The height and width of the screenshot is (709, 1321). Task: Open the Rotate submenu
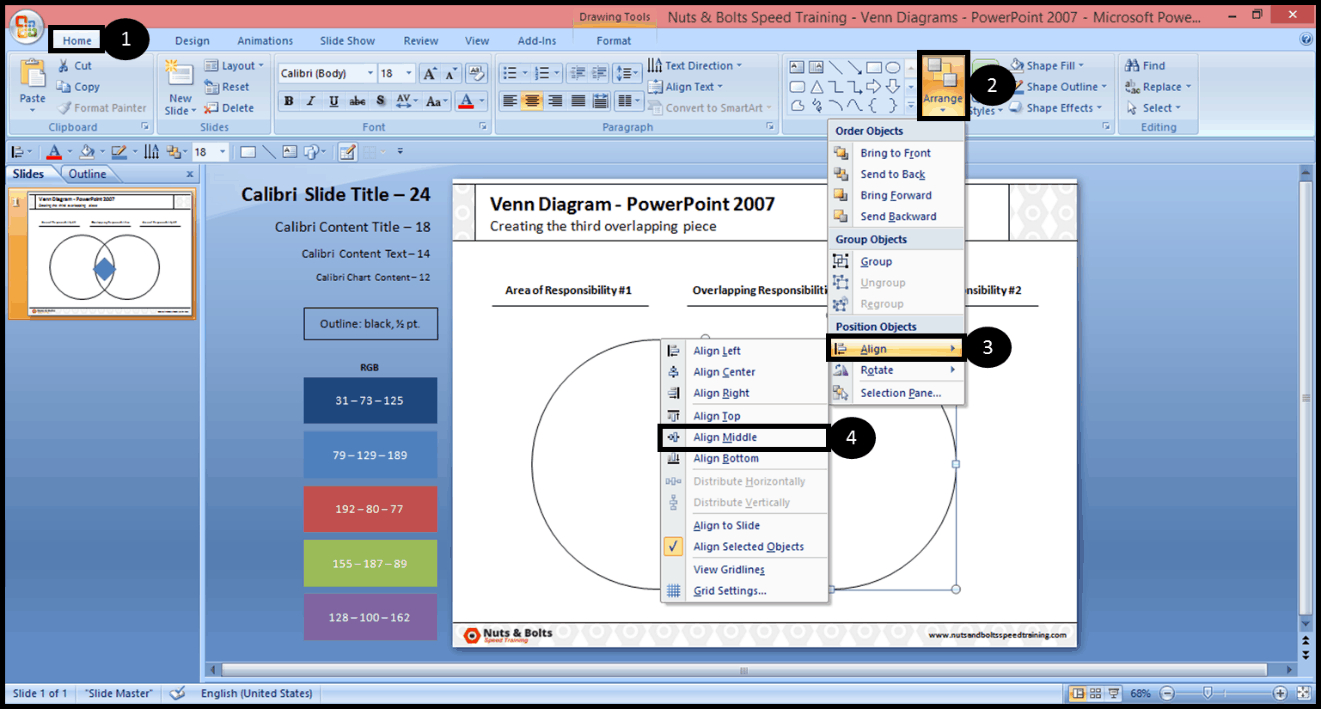[896, 370]
